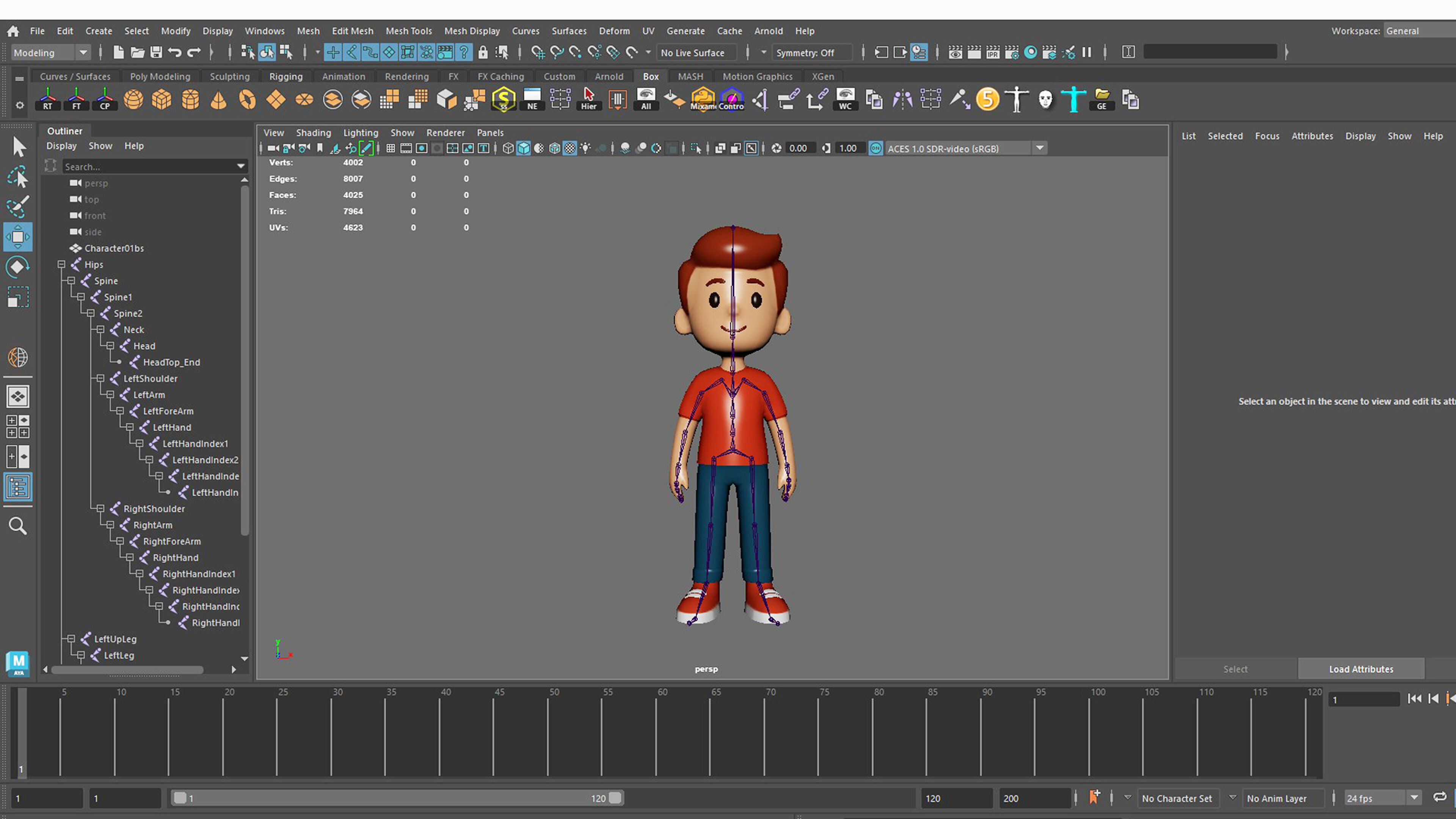Open the Attribute Editor Focus menu

[1267, 136]
